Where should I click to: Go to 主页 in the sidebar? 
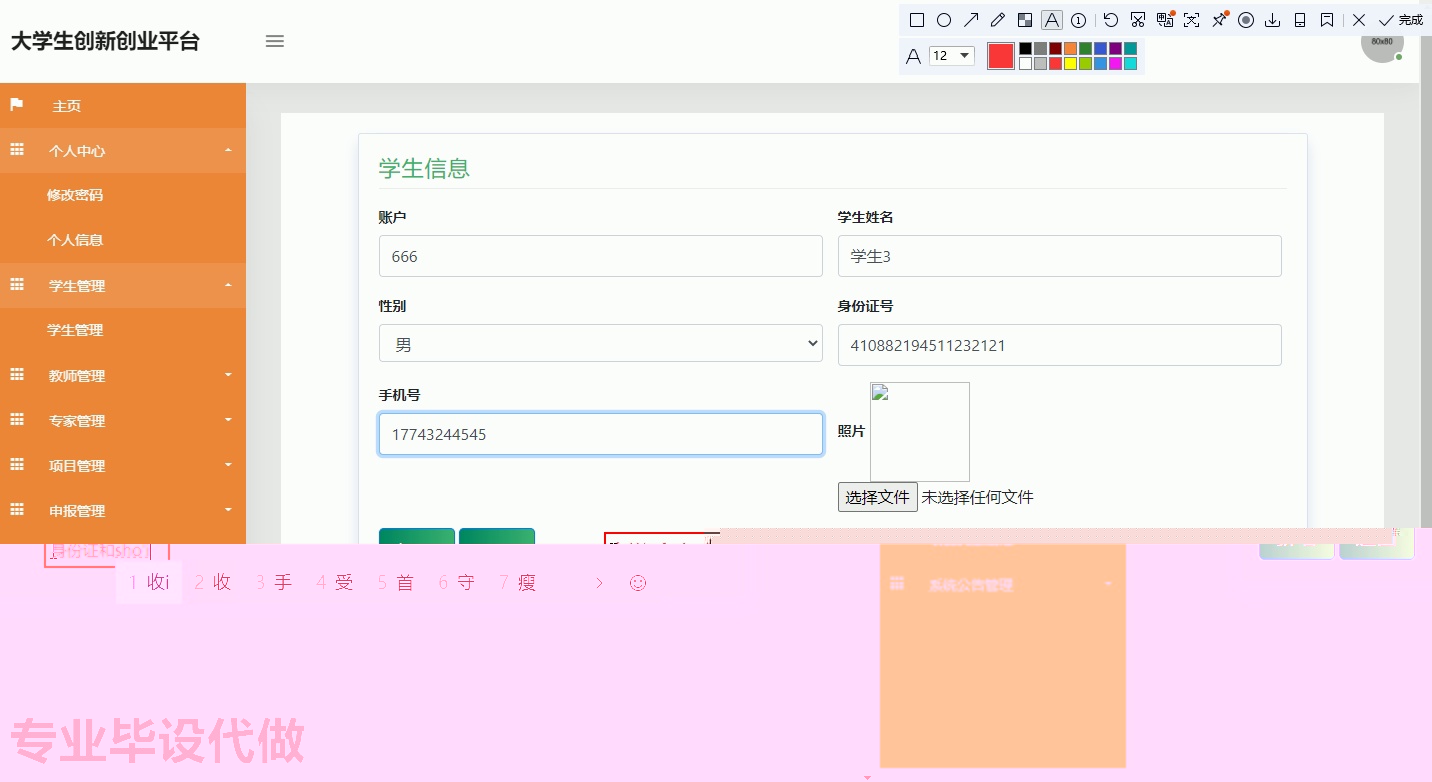[x=67, y=105]
